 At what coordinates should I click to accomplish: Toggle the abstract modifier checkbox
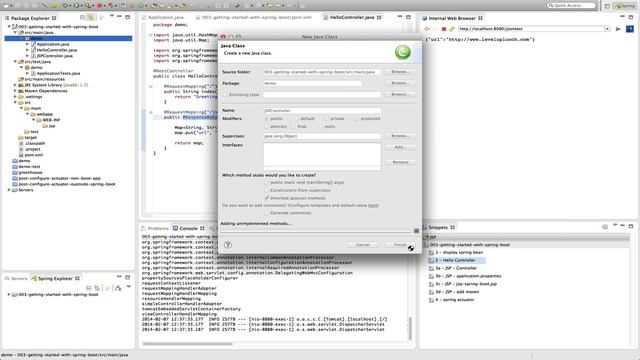267,127
